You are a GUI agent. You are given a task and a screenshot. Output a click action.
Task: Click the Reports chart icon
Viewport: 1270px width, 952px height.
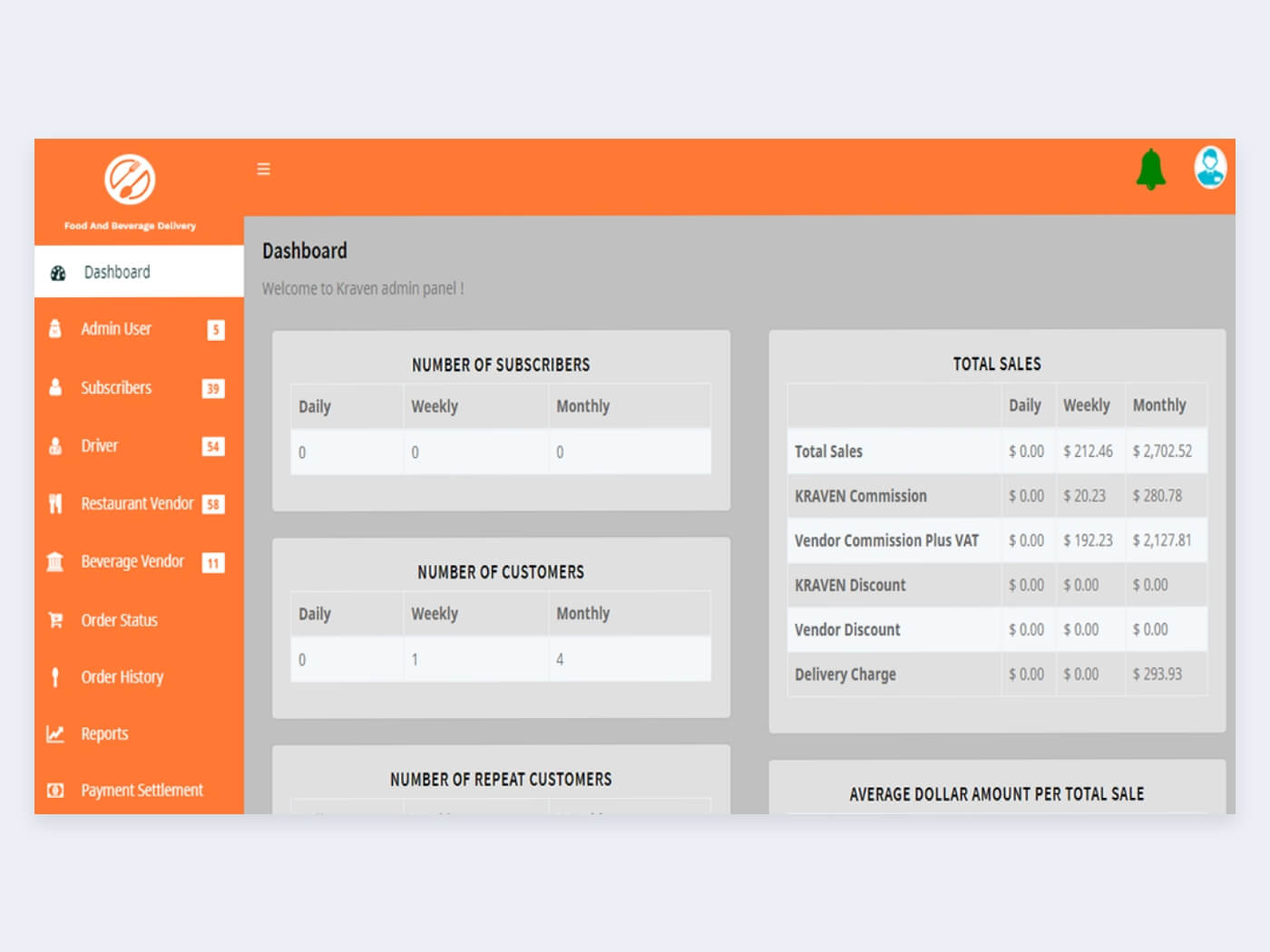click(x=55, y=733)
